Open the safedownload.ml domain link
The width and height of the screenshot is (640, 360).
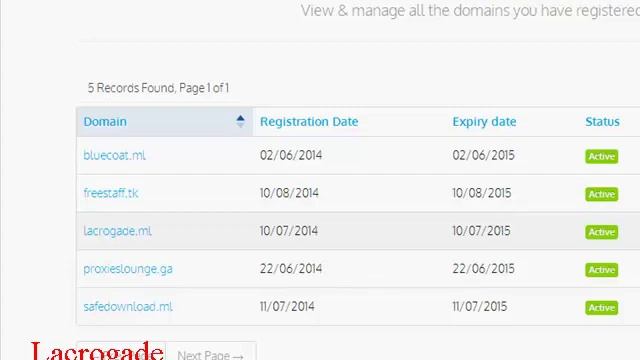point(128,307)
